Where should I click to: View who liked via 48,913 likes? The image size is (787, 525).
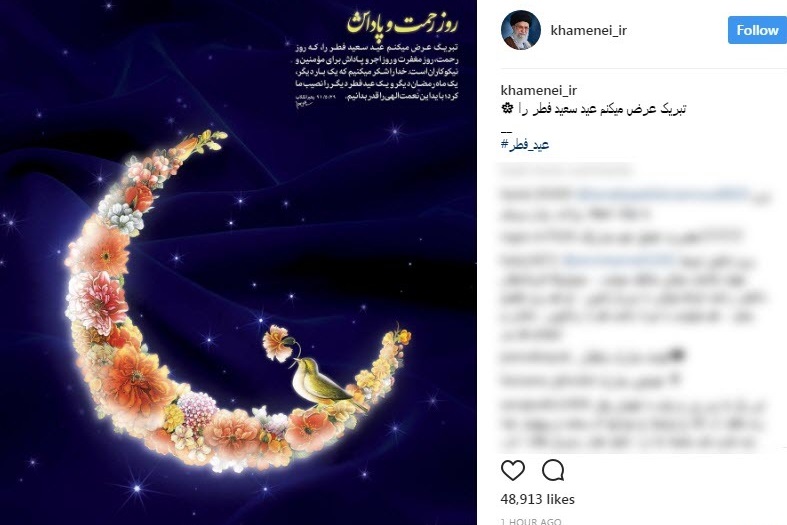coord(538,499)
